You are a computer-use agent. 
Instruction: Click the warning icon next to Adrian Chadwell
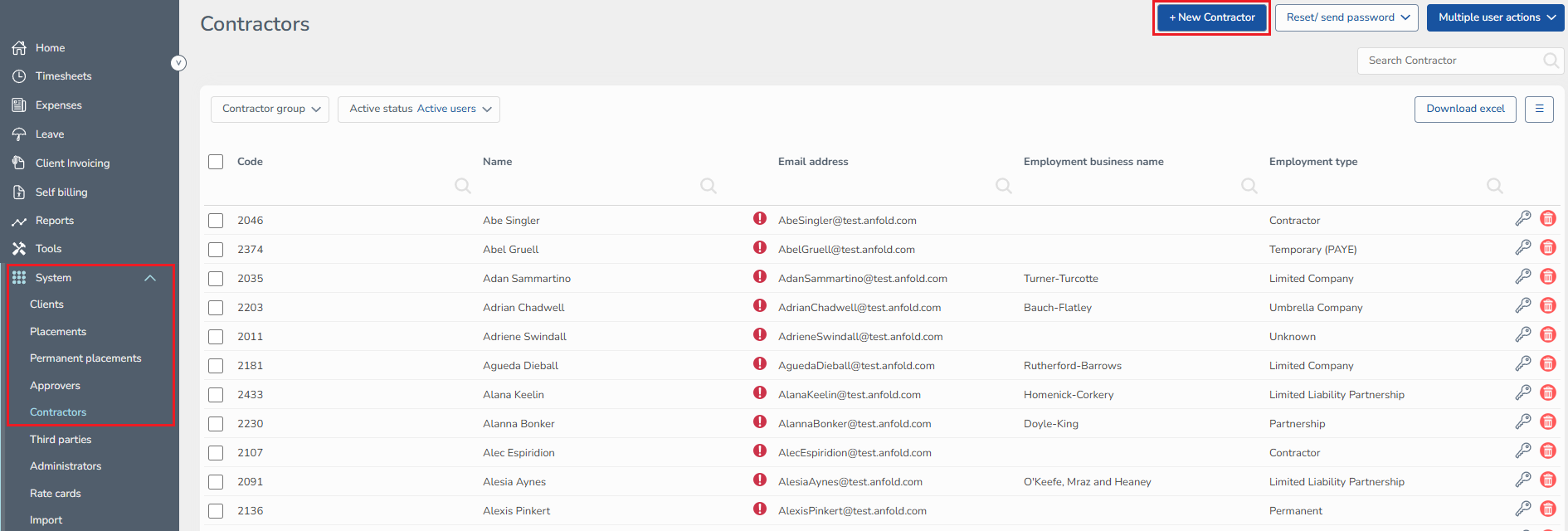click(x=760, y=305)
